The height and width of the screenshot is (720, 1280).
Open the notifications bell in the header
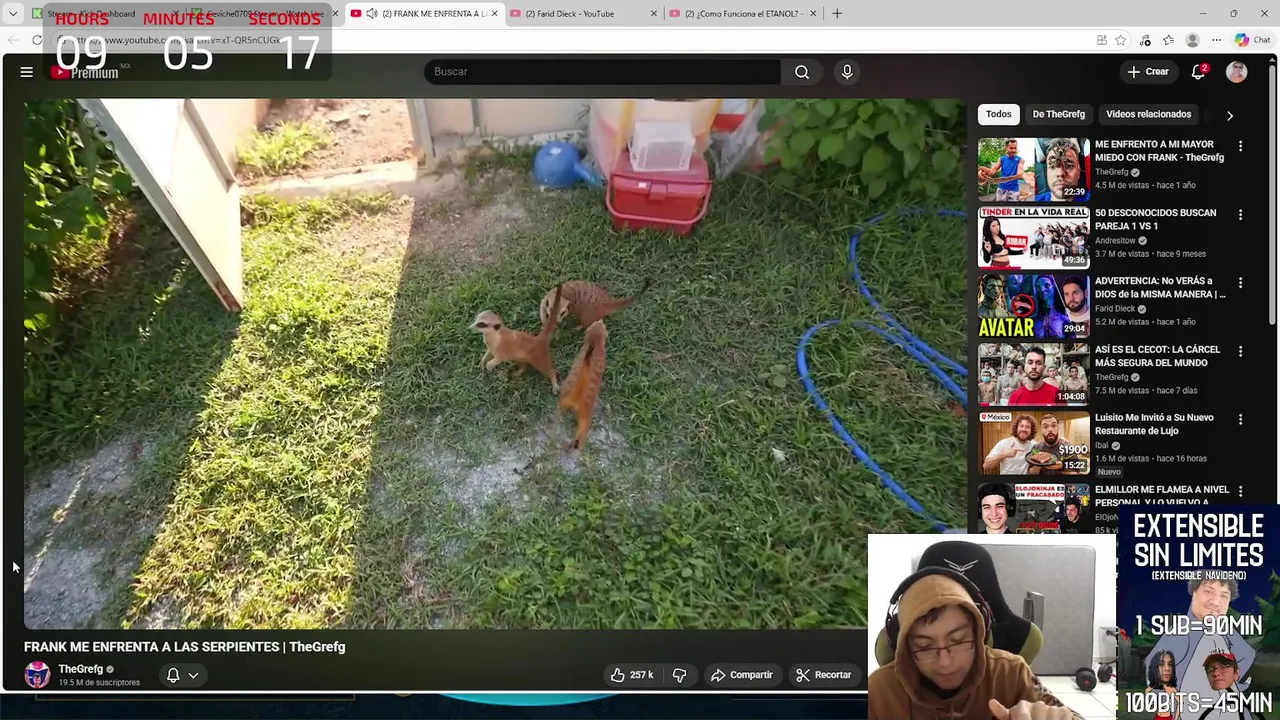pos(1198,72)
